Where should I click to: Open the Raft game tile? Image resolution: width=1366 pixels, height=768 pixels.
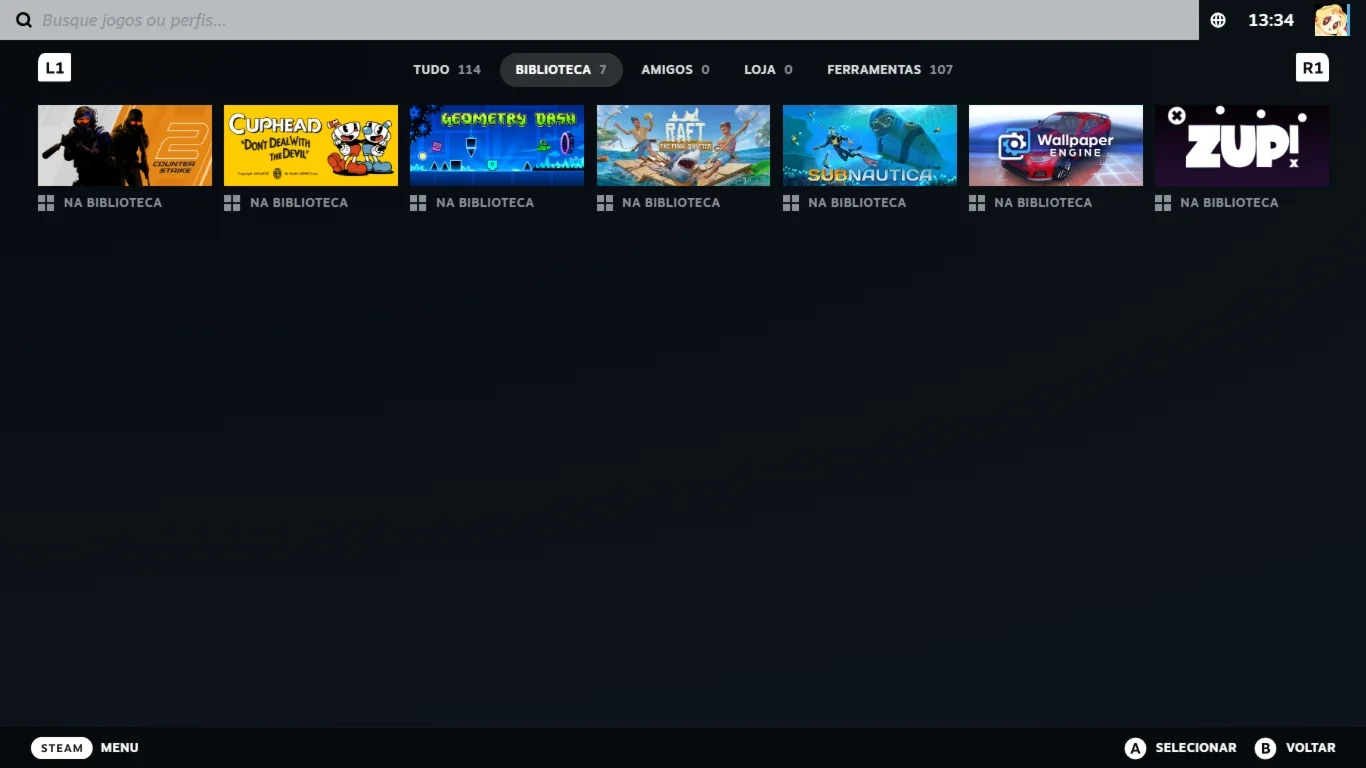(683, 145)
